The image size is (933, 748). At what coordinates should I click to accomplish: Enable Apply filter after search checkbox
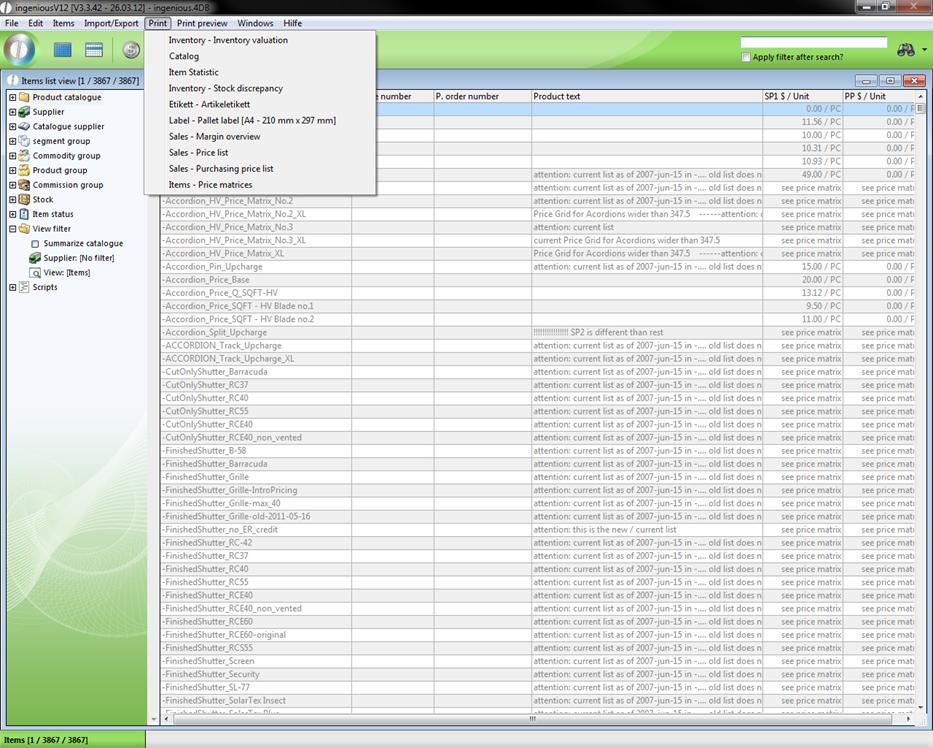coord(746,58)
